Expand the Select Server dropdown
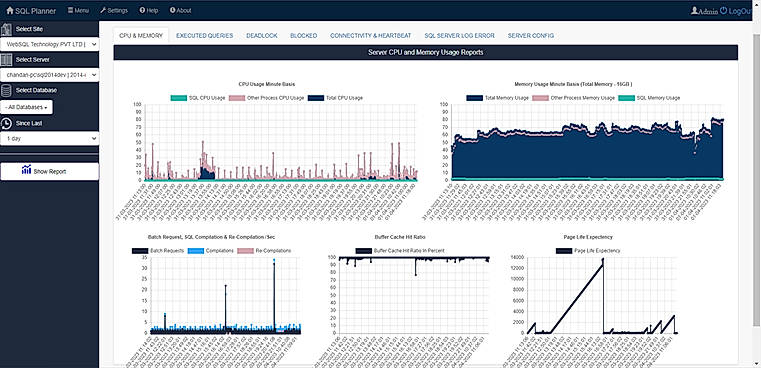 [50, 75]
